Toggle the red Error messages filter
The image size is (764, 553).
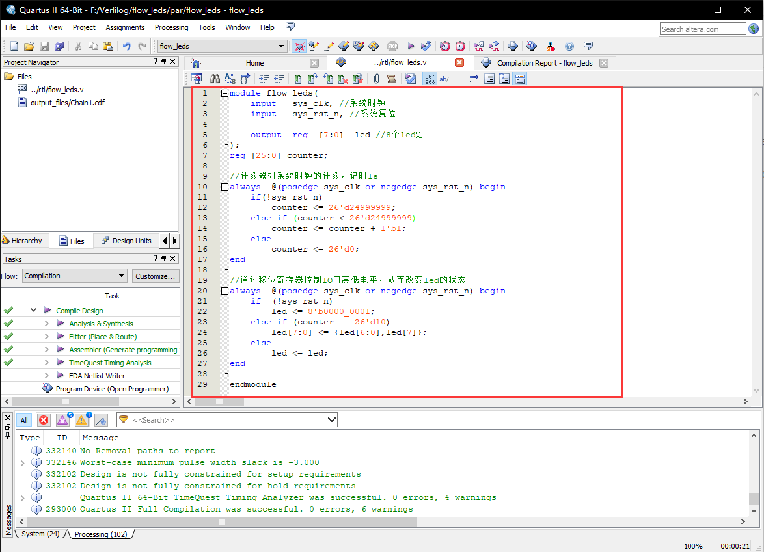[44, 420]
